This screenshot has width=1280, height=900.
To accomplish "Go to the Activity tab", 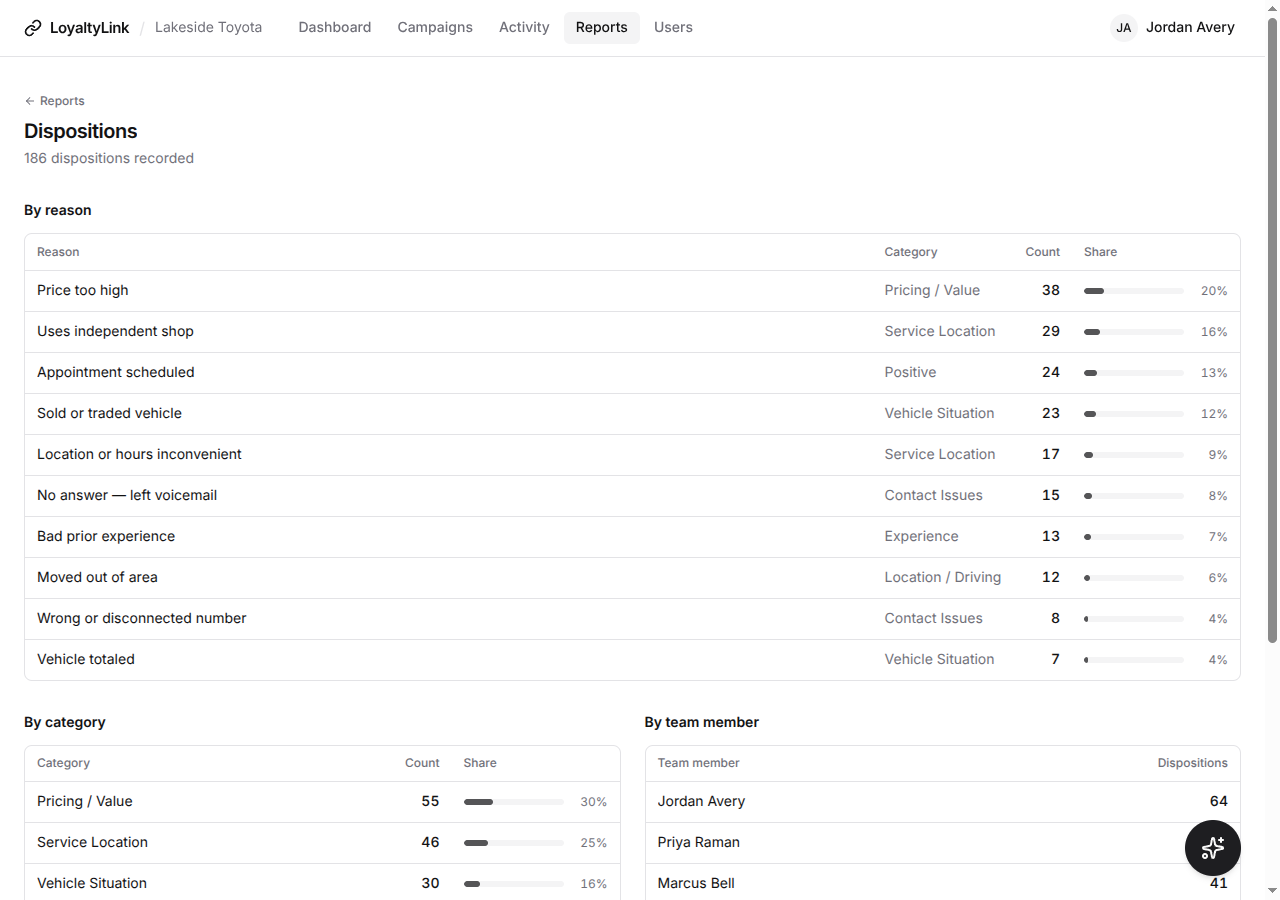I will pyautogui.click(x=524, y=28).
